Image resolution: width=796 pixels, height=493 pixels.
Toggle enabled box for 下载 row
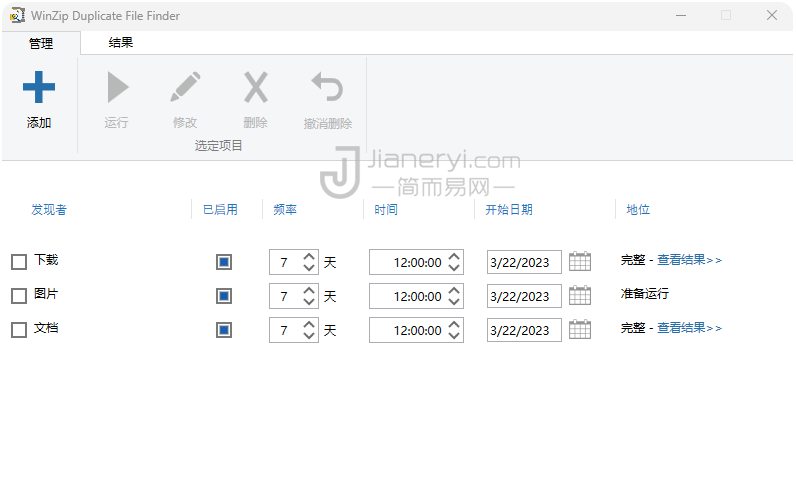tap(224, 262)
